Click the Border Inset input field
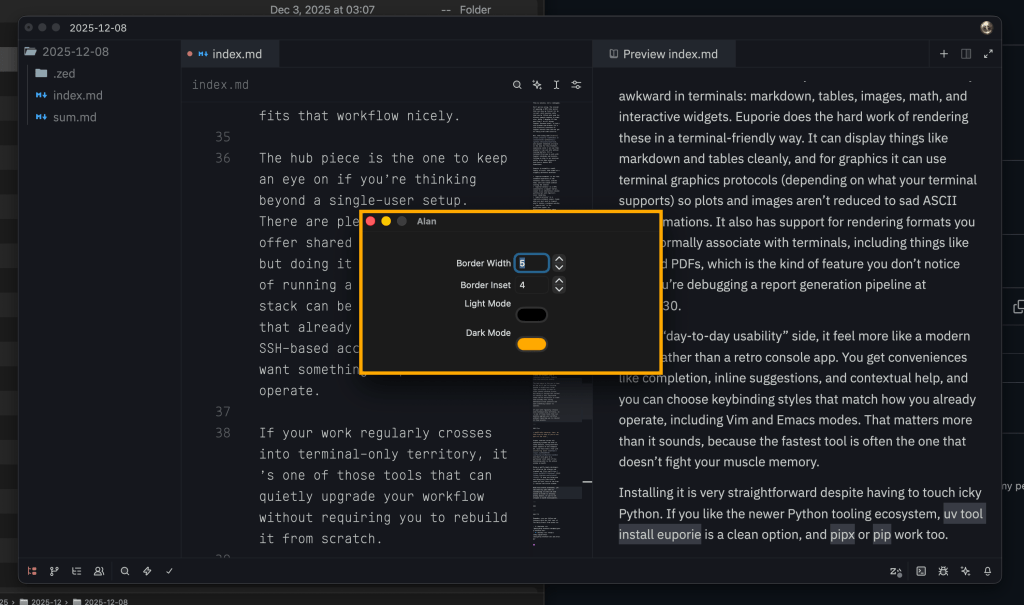 [531, 285]
